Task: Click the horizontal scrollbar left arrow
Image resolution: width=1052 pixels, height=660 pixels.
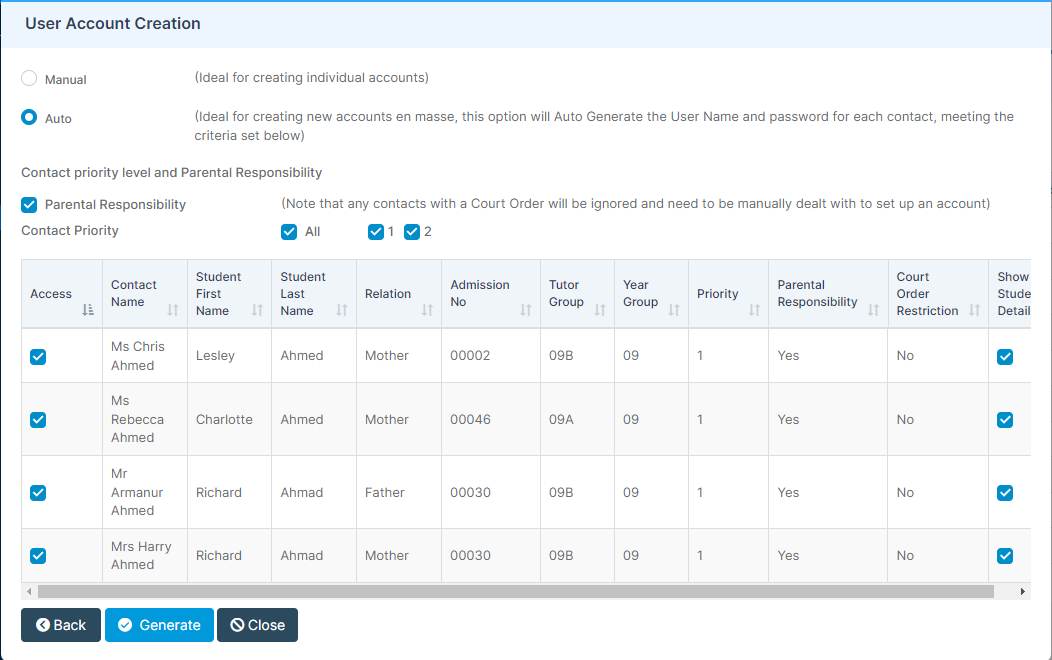Action: pyautogui.click(x=29, y=592)
